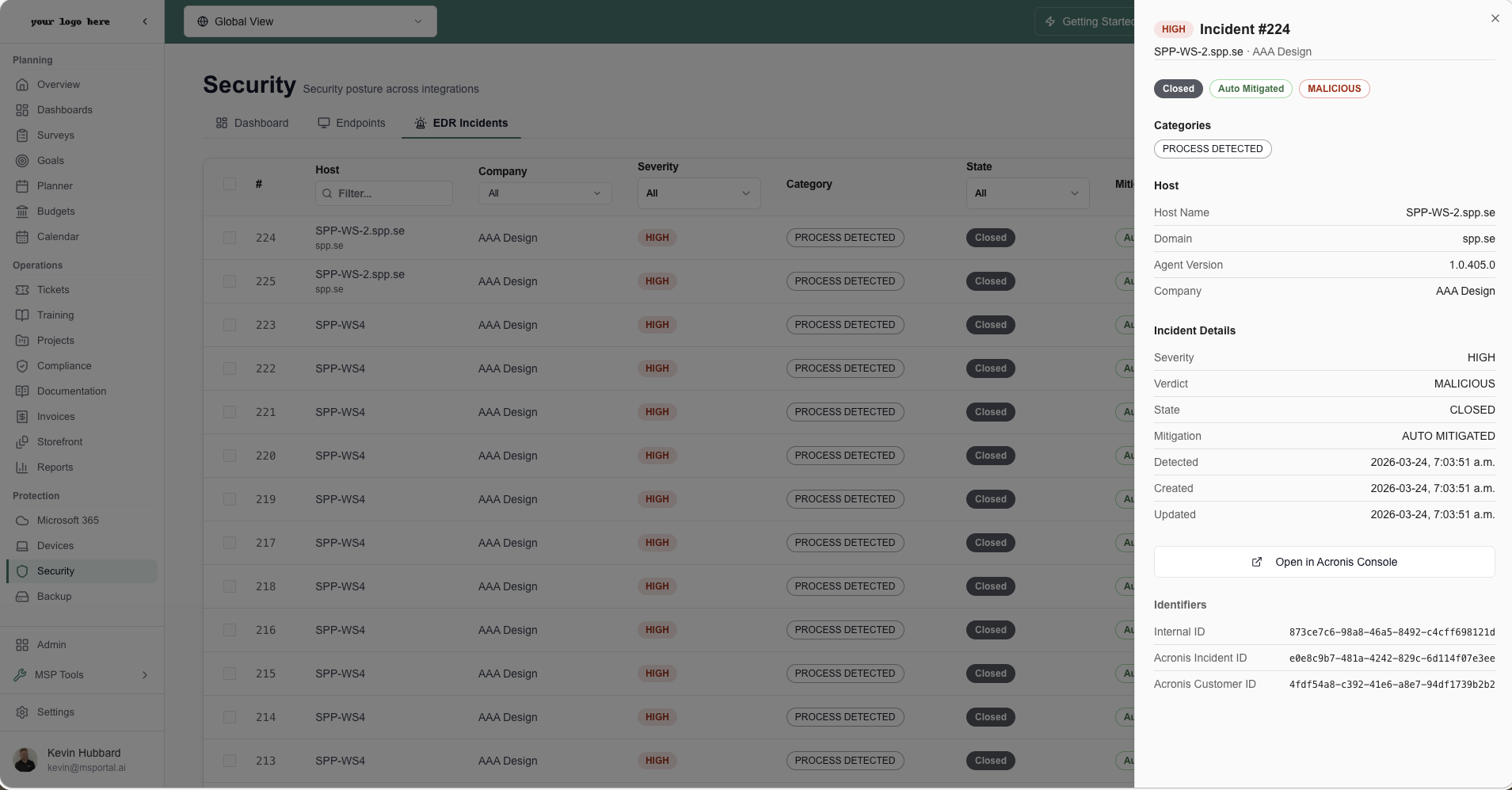Expand the Severity filter dropdown

pos(698,193)
